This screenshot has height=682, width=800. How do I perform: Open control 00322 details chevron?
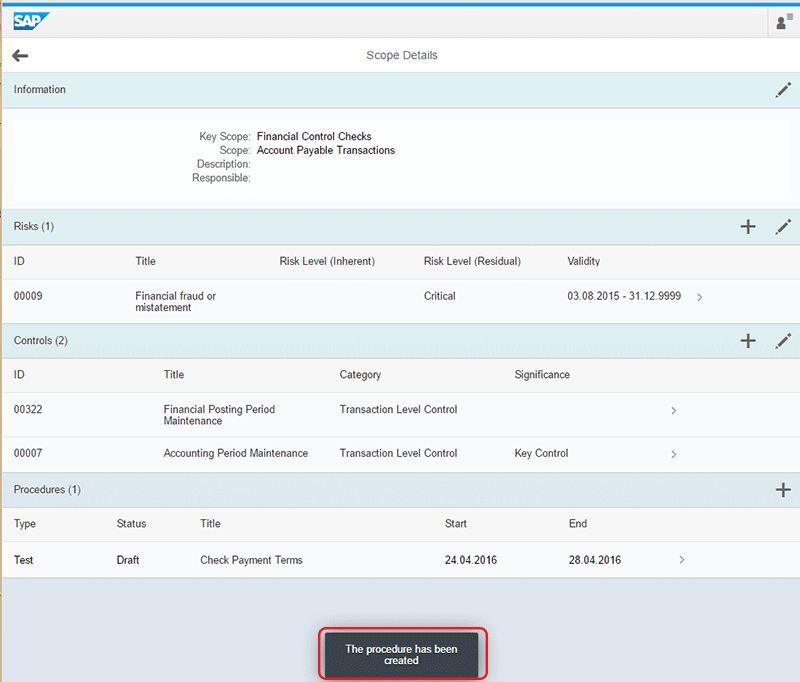[674, 411]
